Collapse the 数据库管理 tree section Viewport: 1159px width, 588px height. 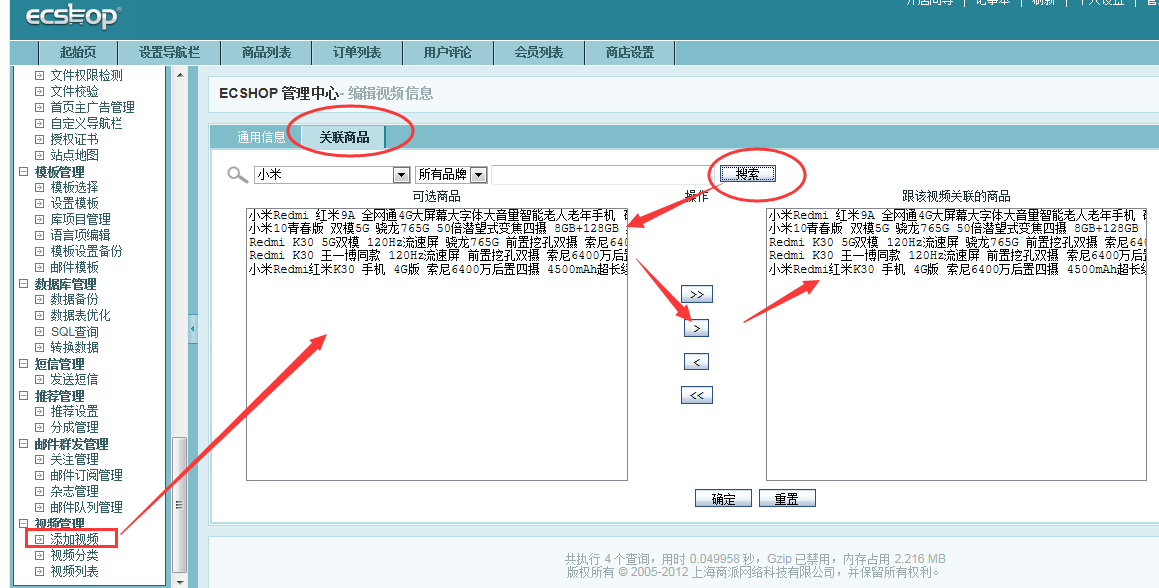(x=24, y=284)
